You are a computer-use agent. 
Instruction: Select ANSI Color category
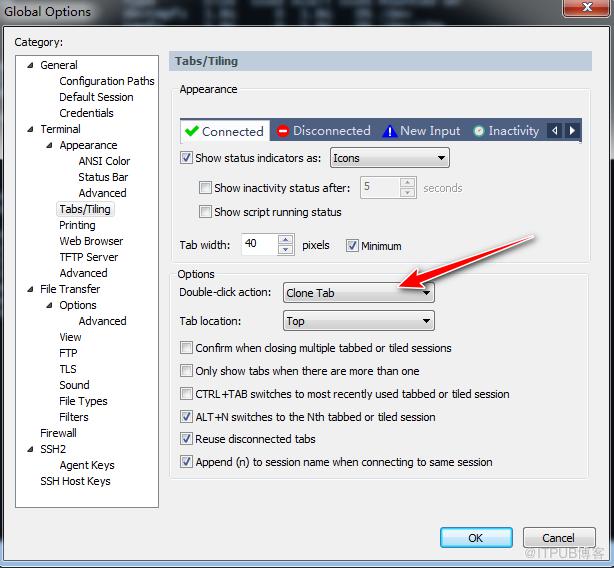(104, 161)
